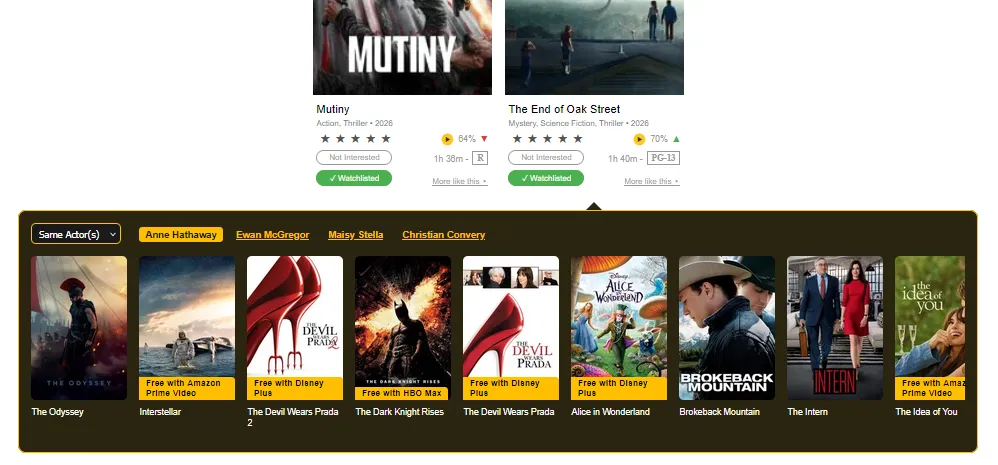Click Free with Disney Plus on Alice in Wonderland
Viewport: 998px width, 465px height.
pos(619,388)
